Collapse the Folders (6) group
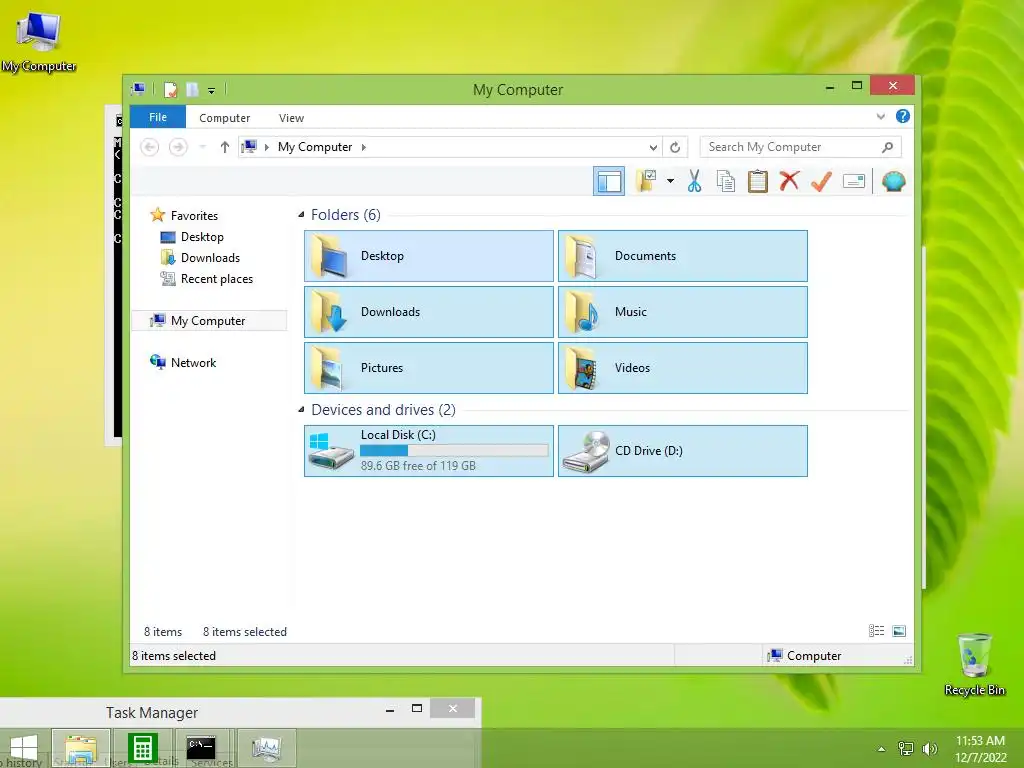This screenshot has height=768, width=1024. pos(301,215)
